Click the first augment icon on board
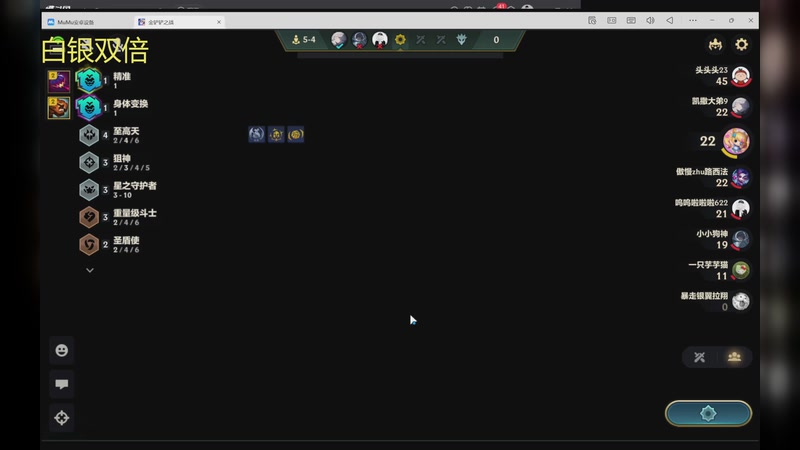 [x=257, y=134]
